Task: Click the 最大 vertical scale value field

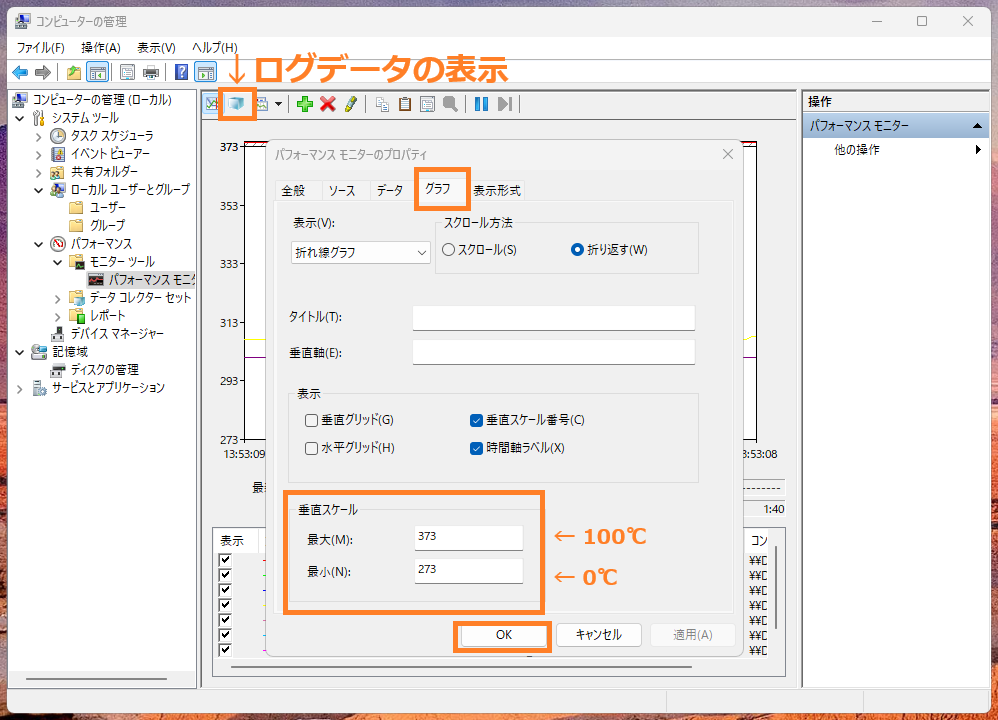Action: [x=468, y=537]
